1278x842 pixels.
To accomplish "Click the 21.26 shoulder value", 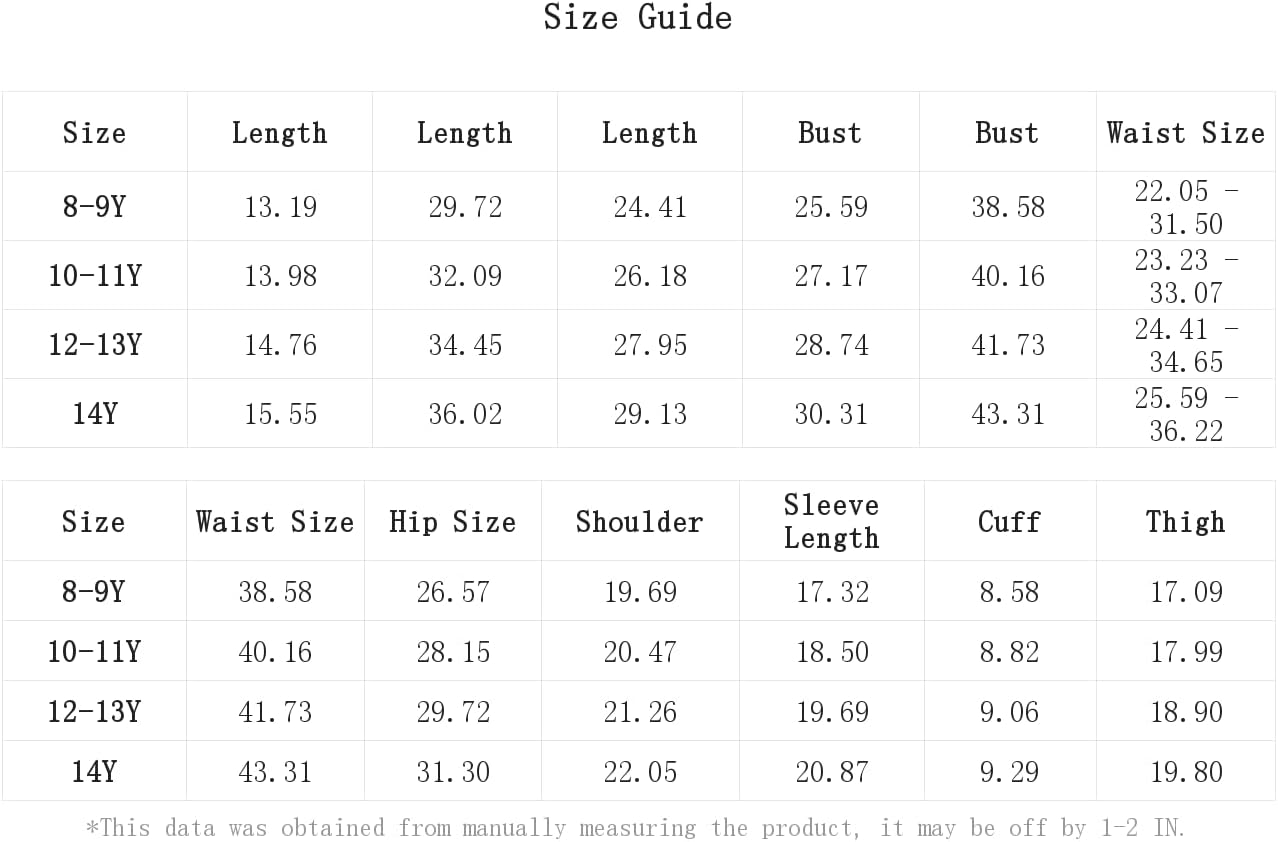I will (x=640, y=711).
